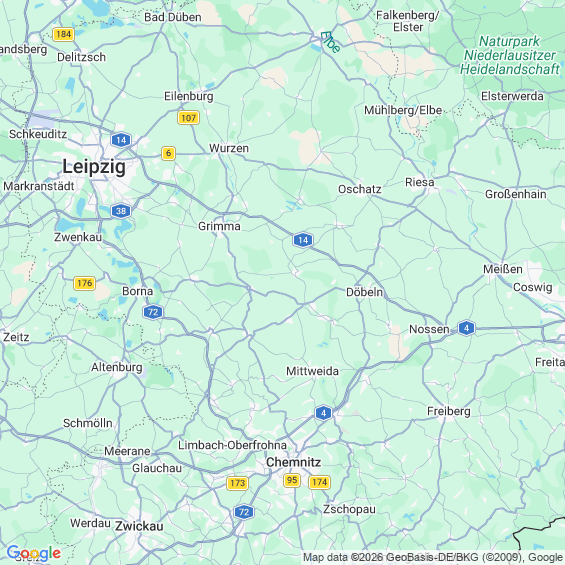565x565 pixels.
Task: Click the blue 72 shield near Borna
Action: pyautogui.click(x=153, y=312)
